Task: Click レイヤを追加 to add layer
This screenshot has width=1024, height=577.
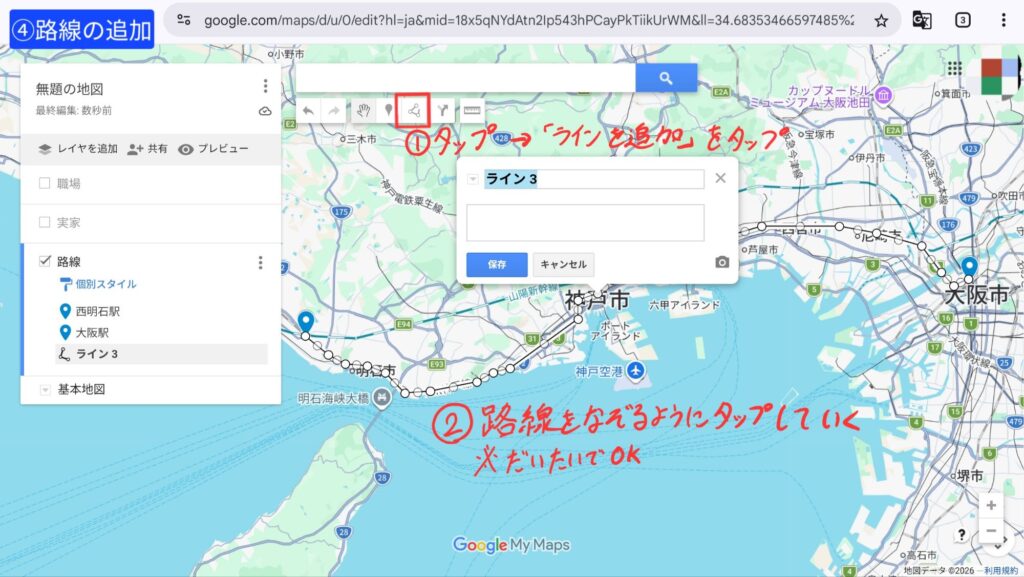Action: click(78, 149)
